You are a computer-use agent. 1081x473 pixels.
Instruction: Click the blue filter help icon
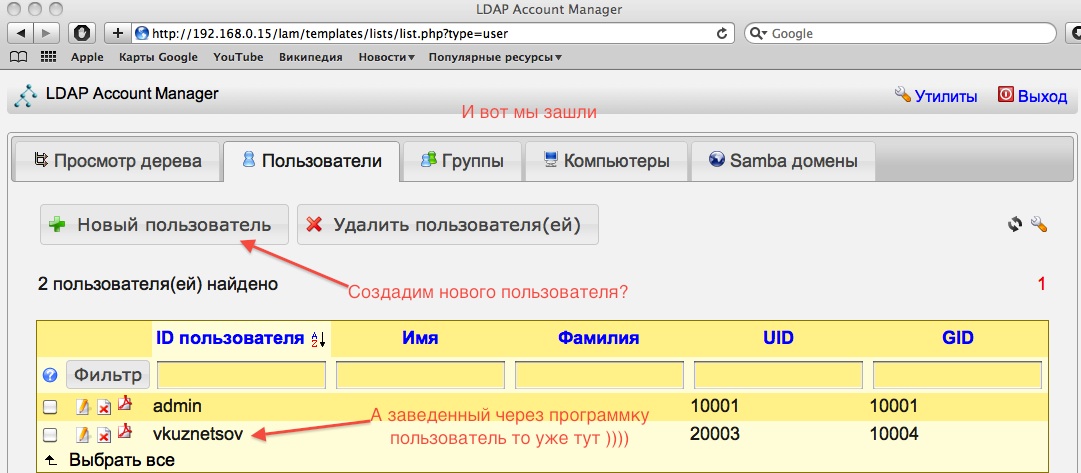pyautogui.click(x=49, y=376)
